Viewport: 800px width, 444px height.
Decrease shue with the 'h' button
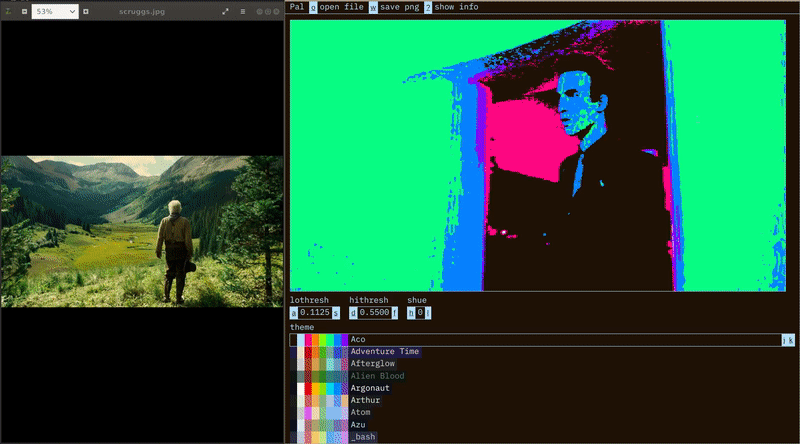point(411,313)
